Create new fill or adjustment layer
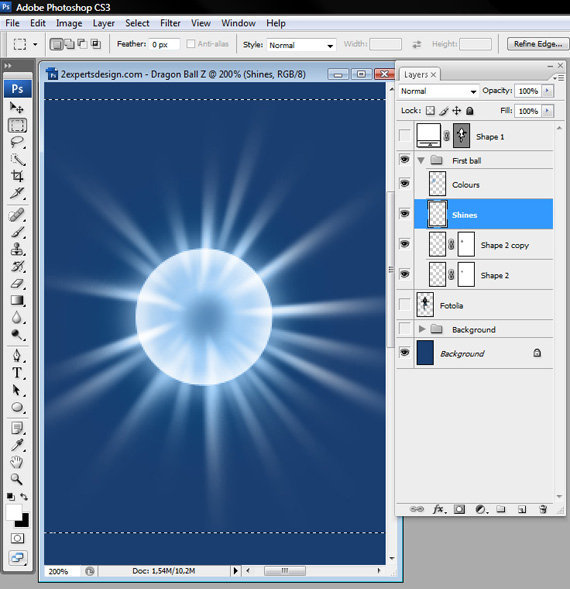Screen dimensions: 570x589 pyautogui.click(x=481, y=509)
